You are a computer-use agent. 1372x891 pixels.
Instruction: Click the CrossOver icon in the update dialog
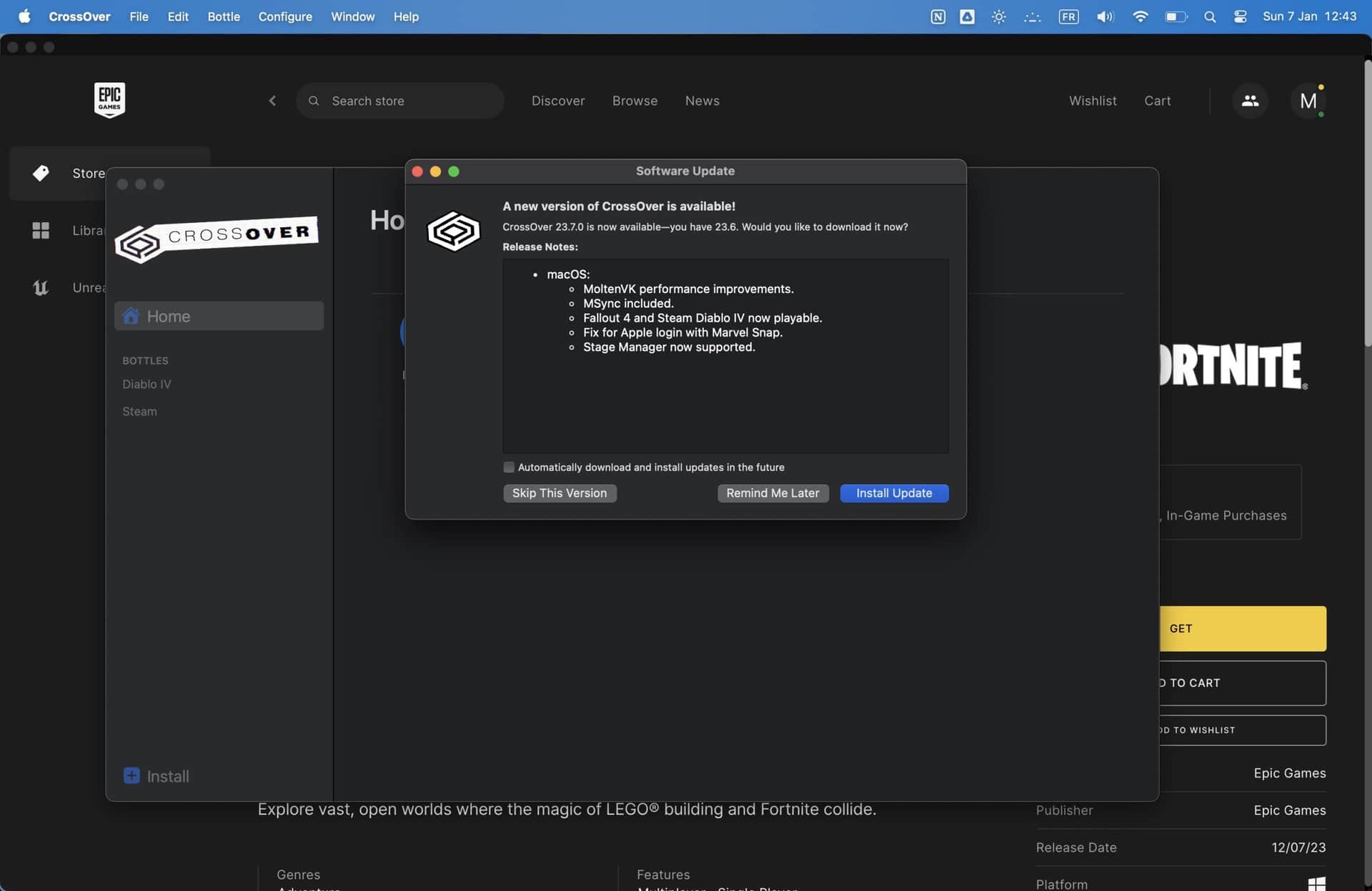[x=454, y=231]
